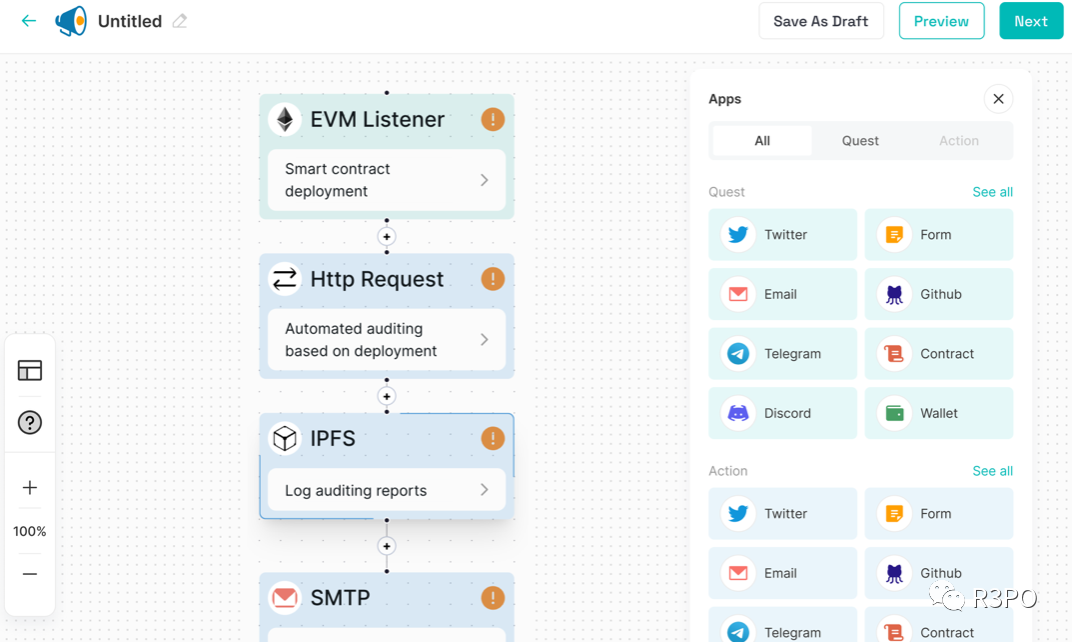
Task: Open the help question mark icon
Action: click(29, 423)
